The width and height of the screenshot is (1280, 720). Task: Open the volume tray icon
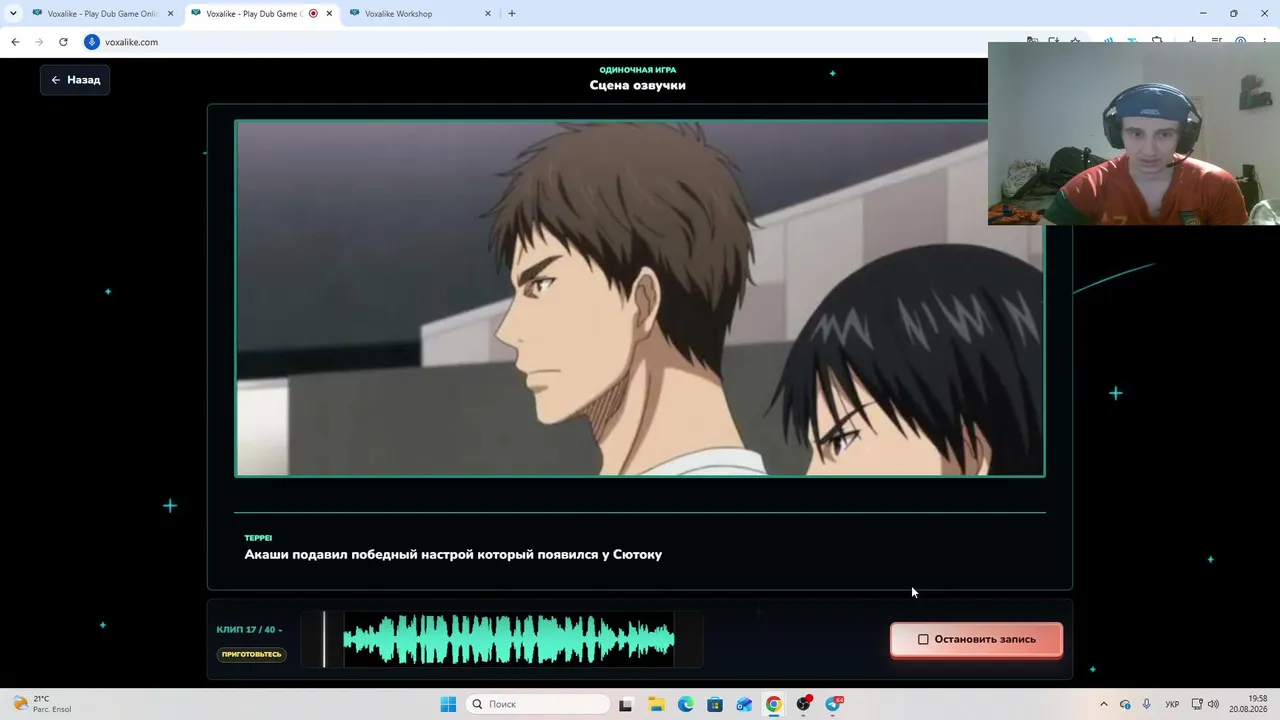(1213, 704)
